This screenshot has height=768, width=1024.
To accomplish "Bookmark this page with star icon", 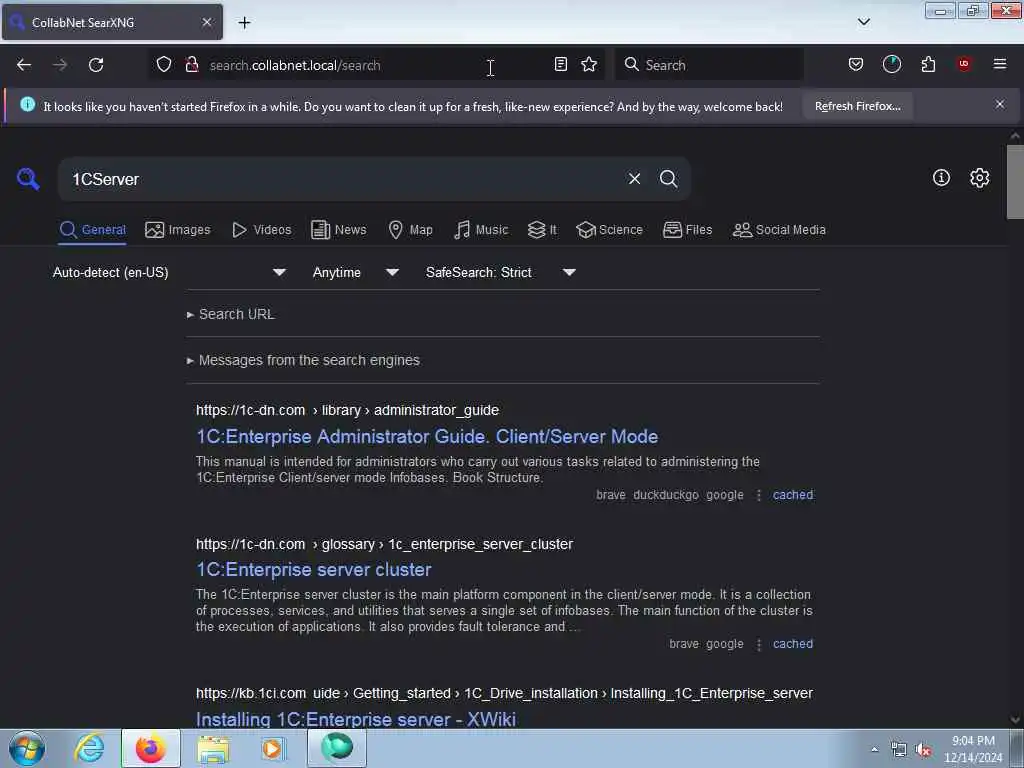I will (x=589, y=64).
